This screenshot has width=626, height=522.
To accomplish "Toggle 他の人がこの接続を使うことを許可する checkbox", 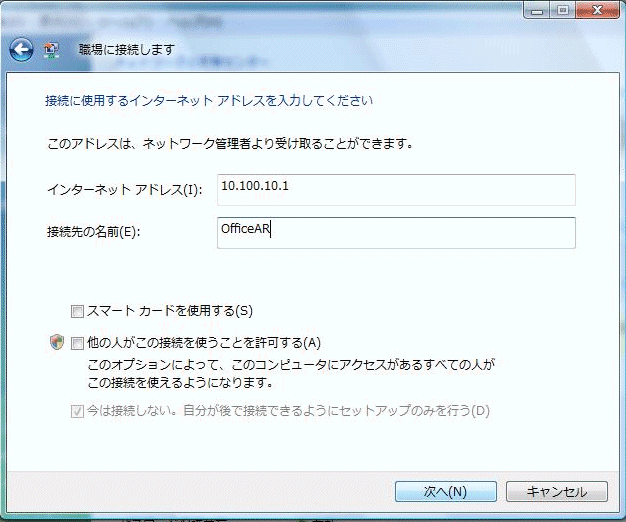I will point(77,343).
